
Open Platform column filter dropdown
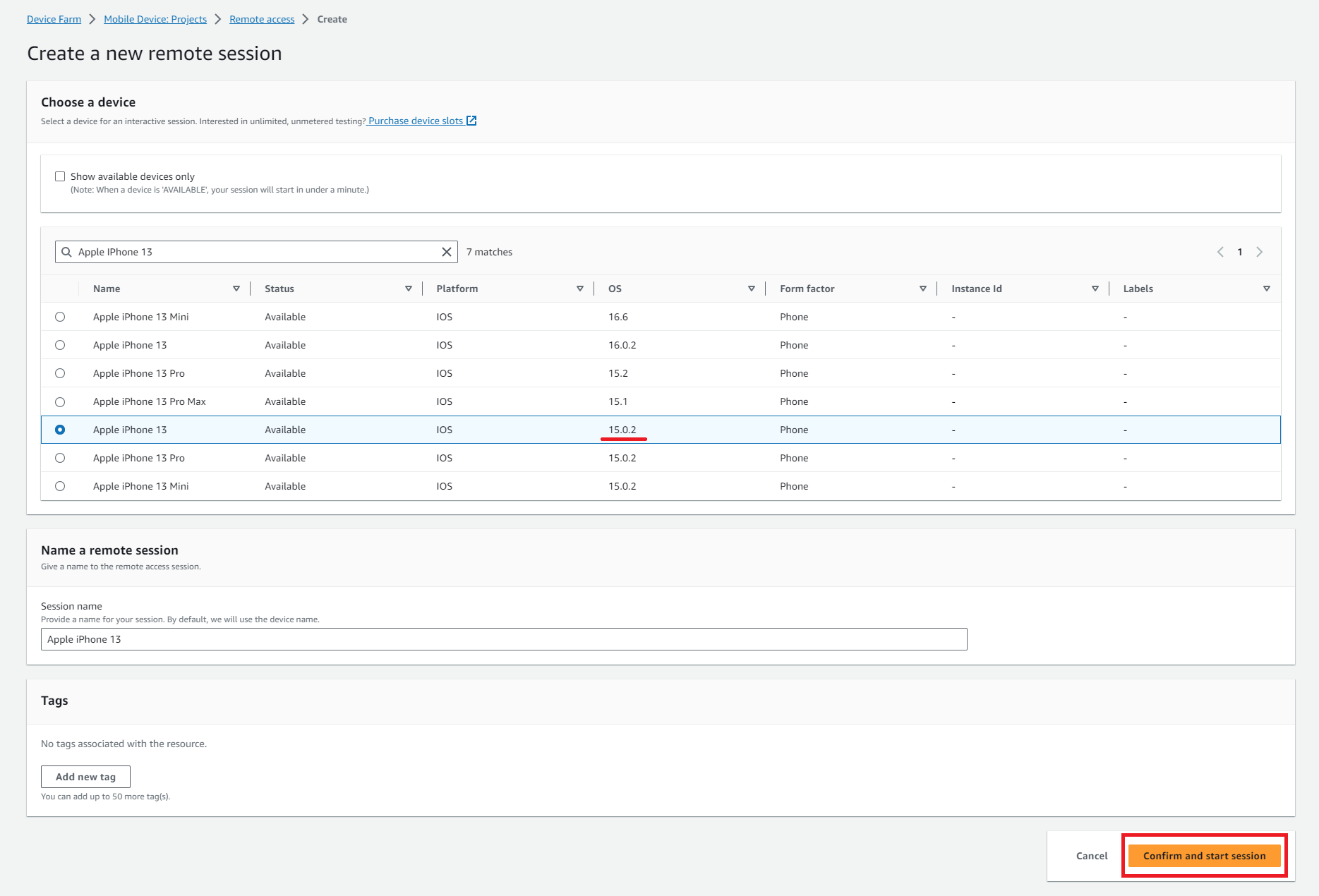[x=579, y=289]
